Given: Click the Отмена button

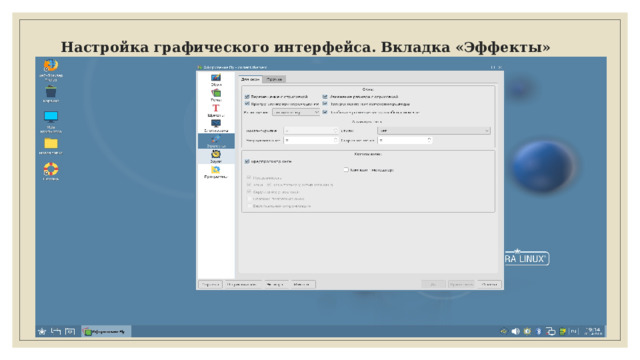Looking at the screenshot, I should pyautogui.click(x=489, y=284).
